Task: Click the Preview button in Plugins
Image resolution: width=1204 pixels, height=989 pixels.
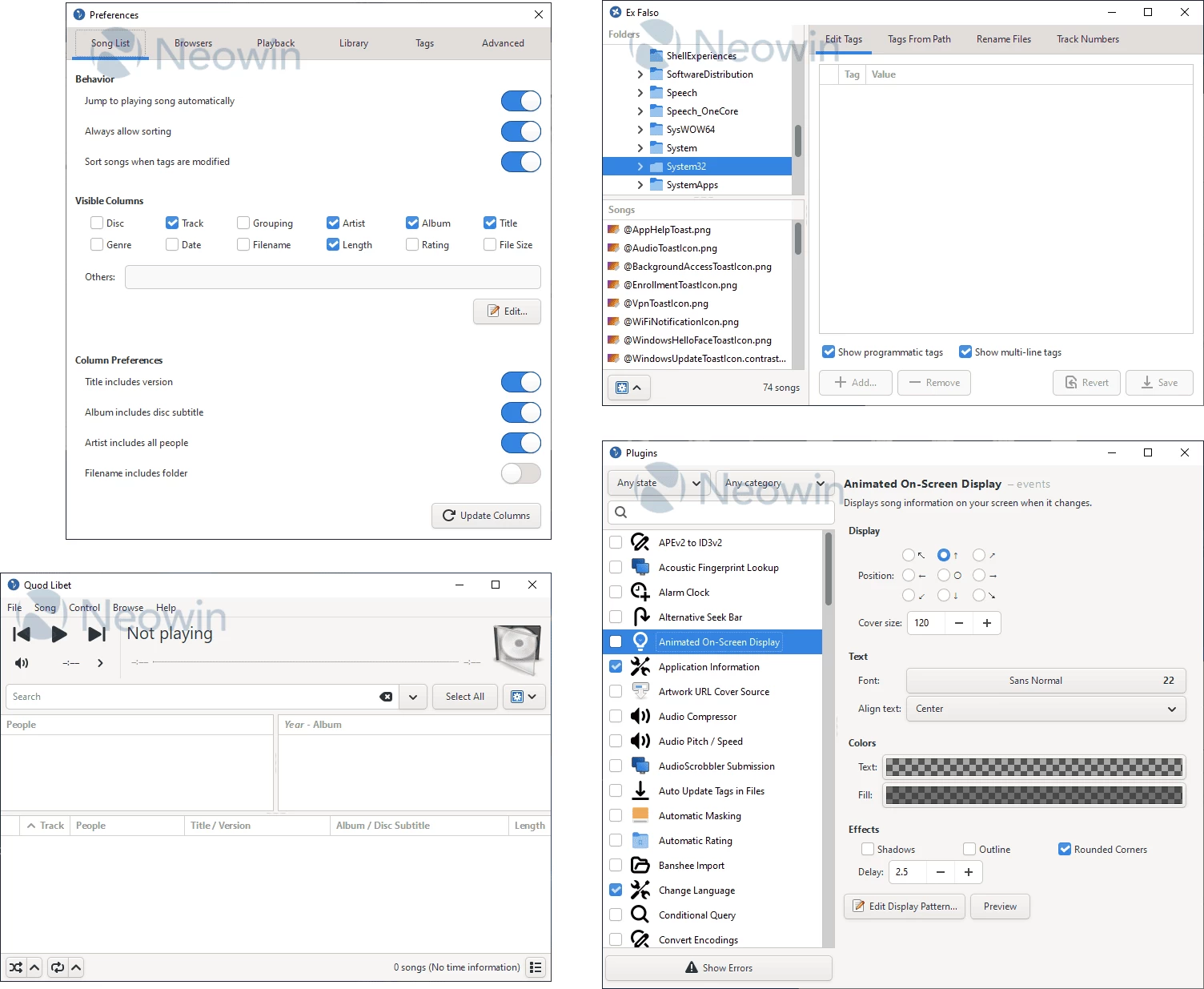Action: point(1001,907)
